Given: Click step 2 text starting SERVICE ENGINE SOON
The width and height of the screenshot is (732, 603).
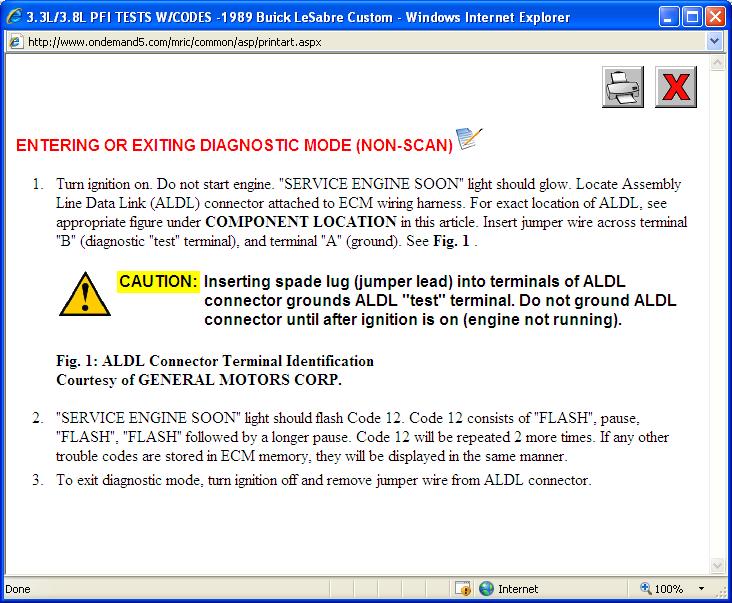Looking at the screenshot, I should tap(362, 437).
